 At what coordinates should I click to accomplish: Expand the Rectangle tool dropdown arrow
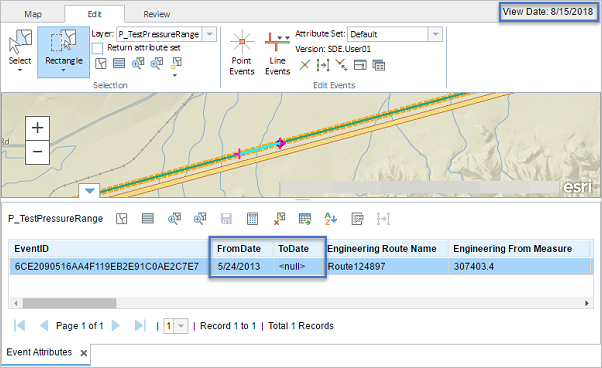pos(63,70)
